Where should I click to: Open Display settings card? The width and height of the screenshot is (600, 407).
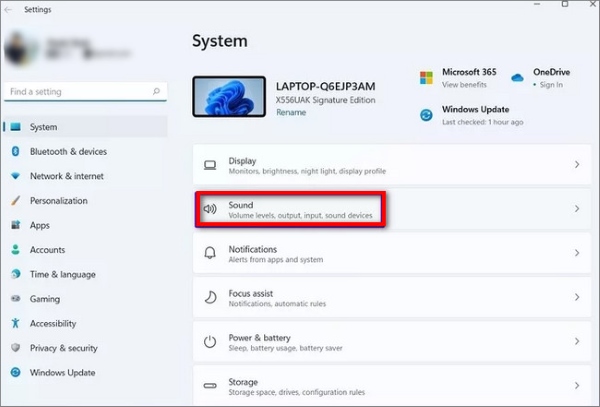392,164
